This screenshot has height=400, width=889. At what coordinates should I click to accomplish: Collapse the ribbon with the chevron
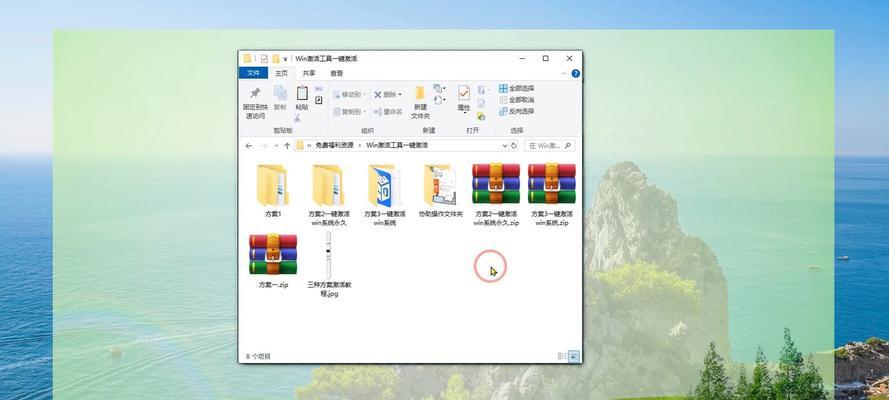tap(564, 74)
